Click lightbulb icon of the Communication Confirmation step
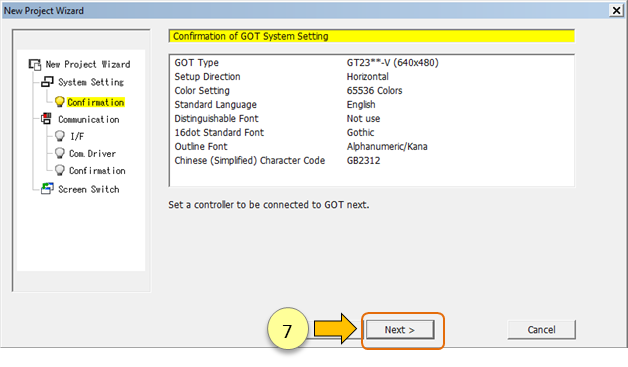 pos(60,171)
